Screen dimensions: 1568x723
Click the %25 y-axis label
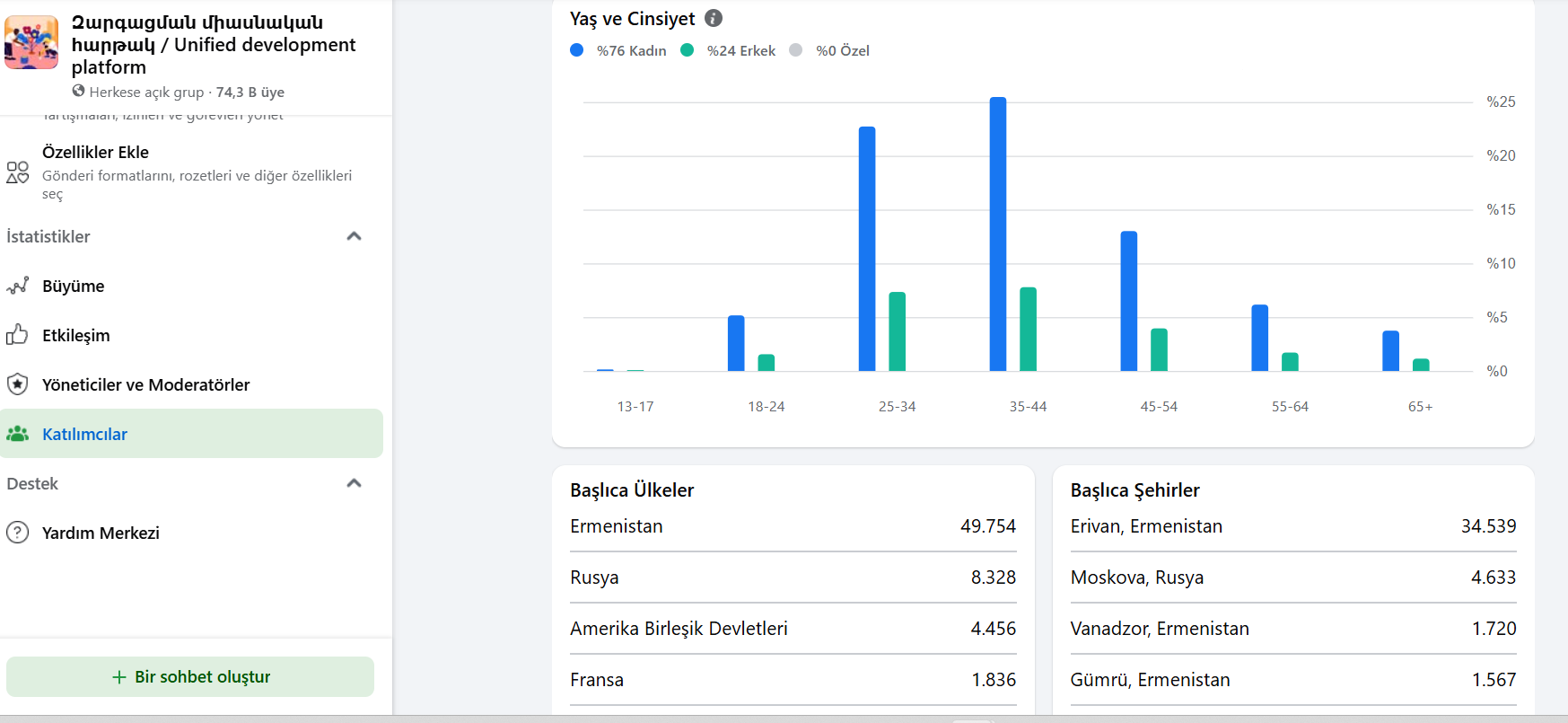1501,101
